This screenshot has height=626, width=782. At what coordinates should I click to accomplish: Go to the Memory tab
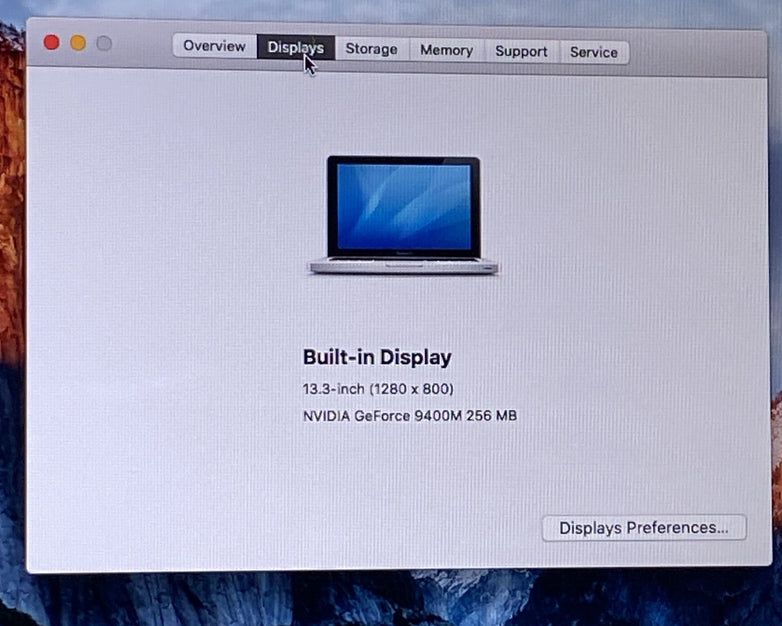446,50
